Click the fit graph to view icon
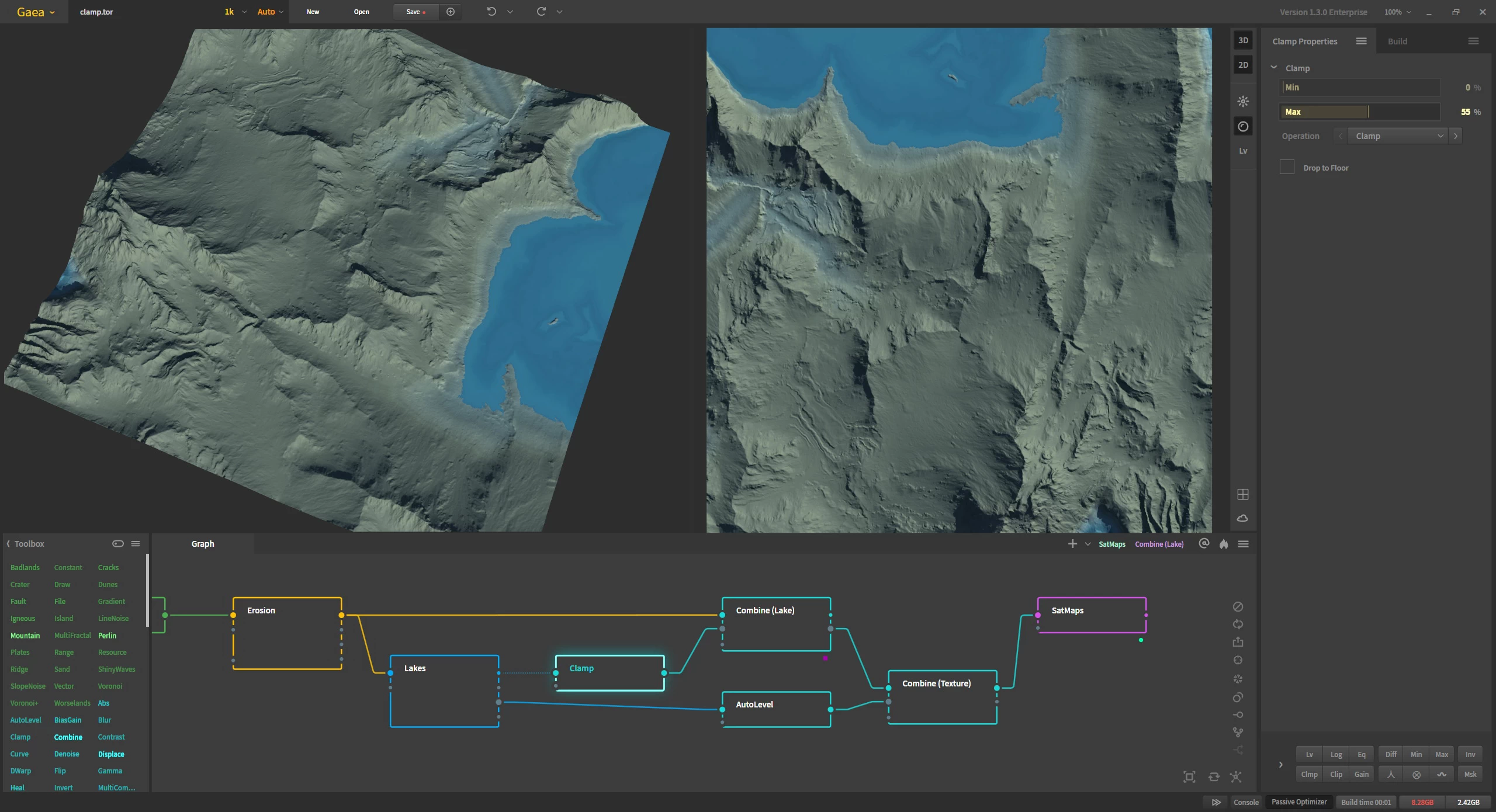This screenshot has width=1496, height=812. (x=1189, y=776)
